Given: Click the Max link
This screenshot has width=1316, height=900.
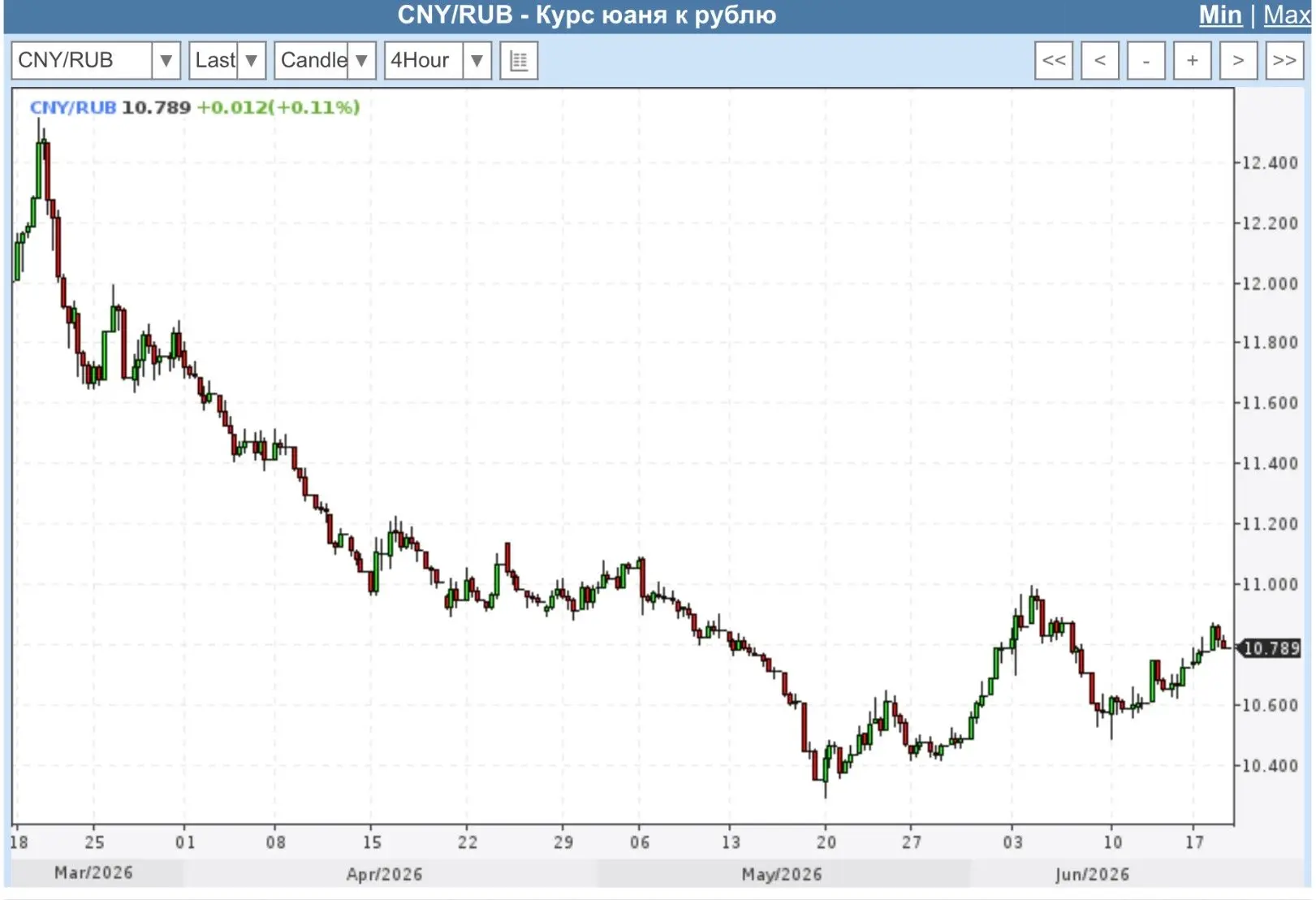Looking at the screenshot, I should coord(1286,15).
